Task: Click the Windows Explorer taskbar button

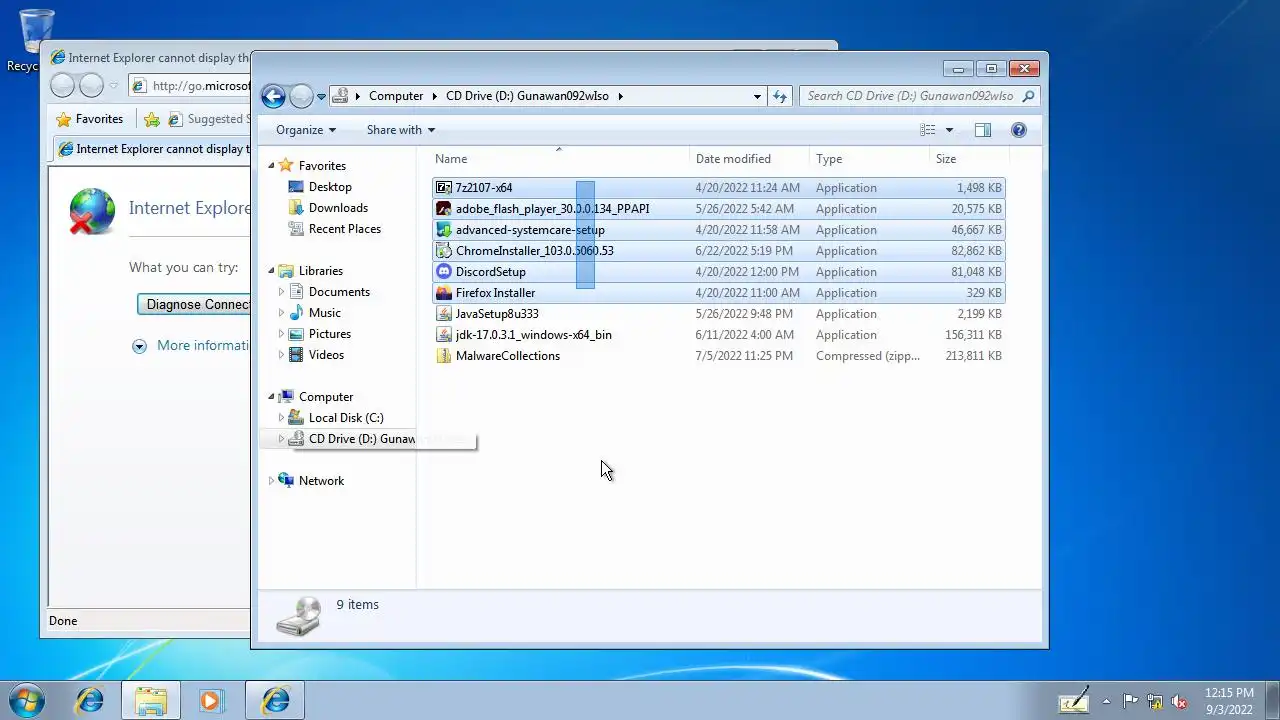Action: click(151, 700)
